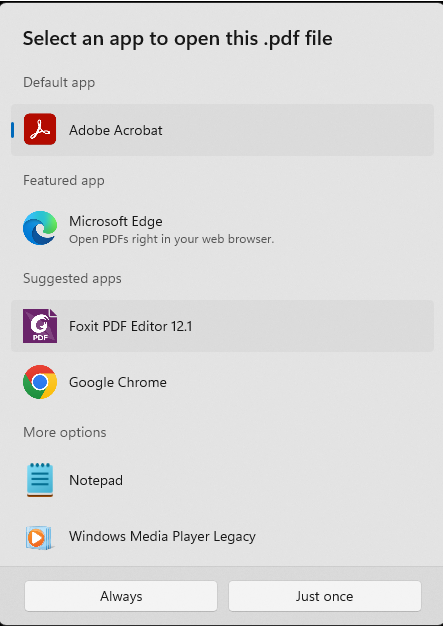Pick Foxit PDF Editor 12.1 entry
This screenshot has width=443, height=626.
tap(222, 326)
